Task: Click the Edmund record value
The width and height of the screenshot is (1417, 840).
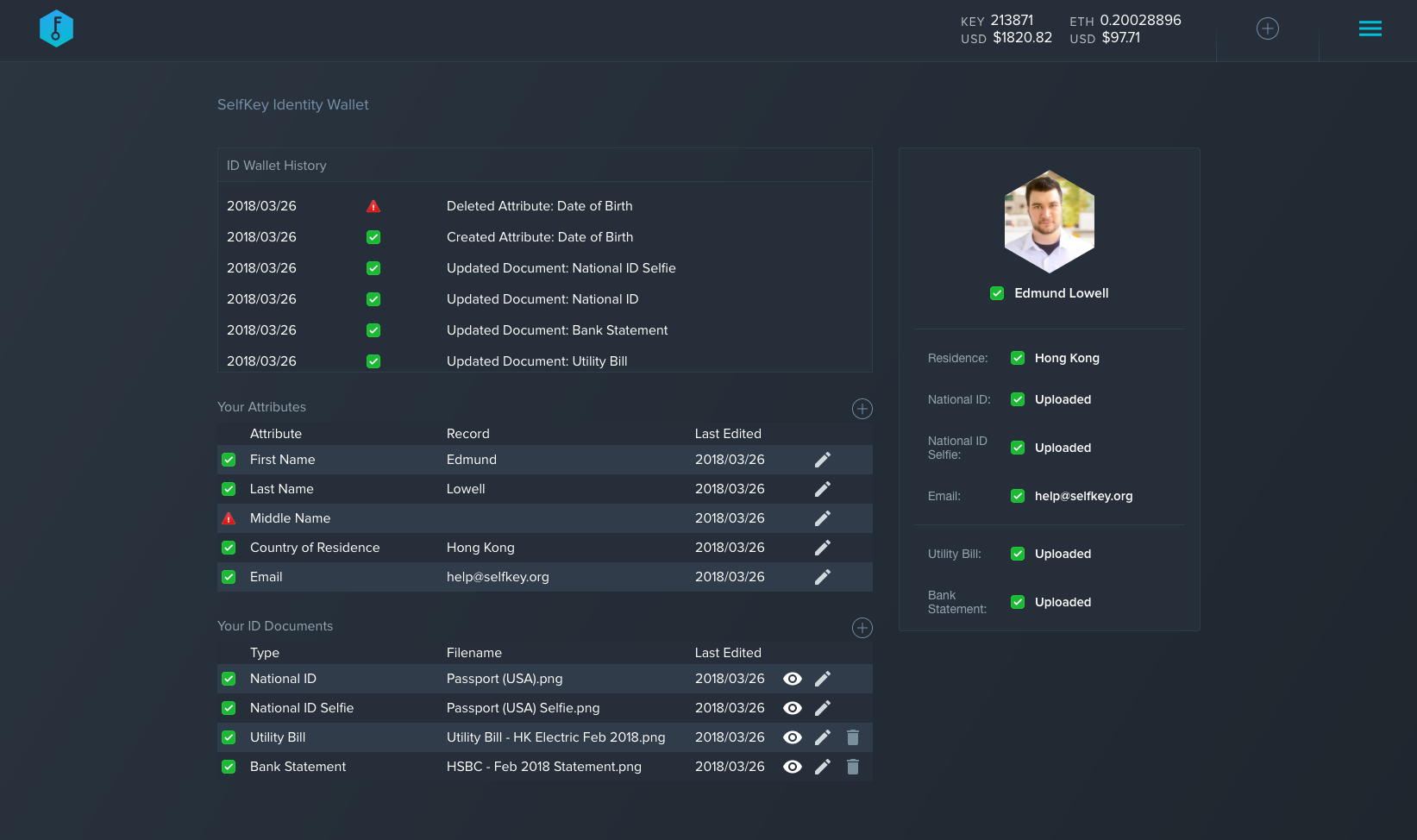Action: [x=472, y=460]
